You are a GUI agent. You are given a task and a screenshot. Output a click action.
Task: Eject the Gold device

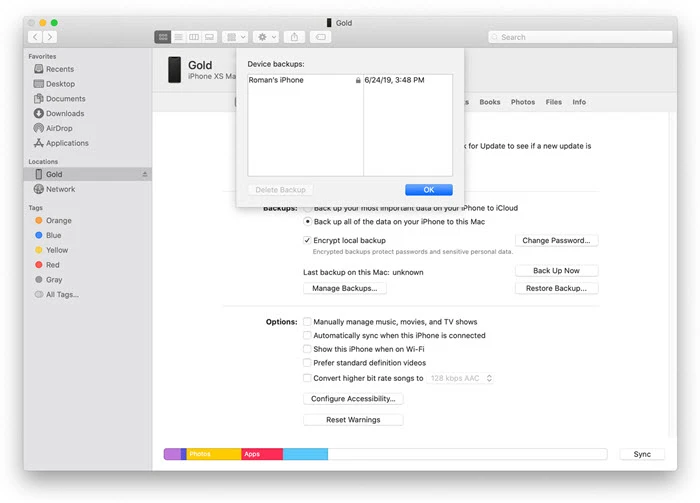click(145, 174)
